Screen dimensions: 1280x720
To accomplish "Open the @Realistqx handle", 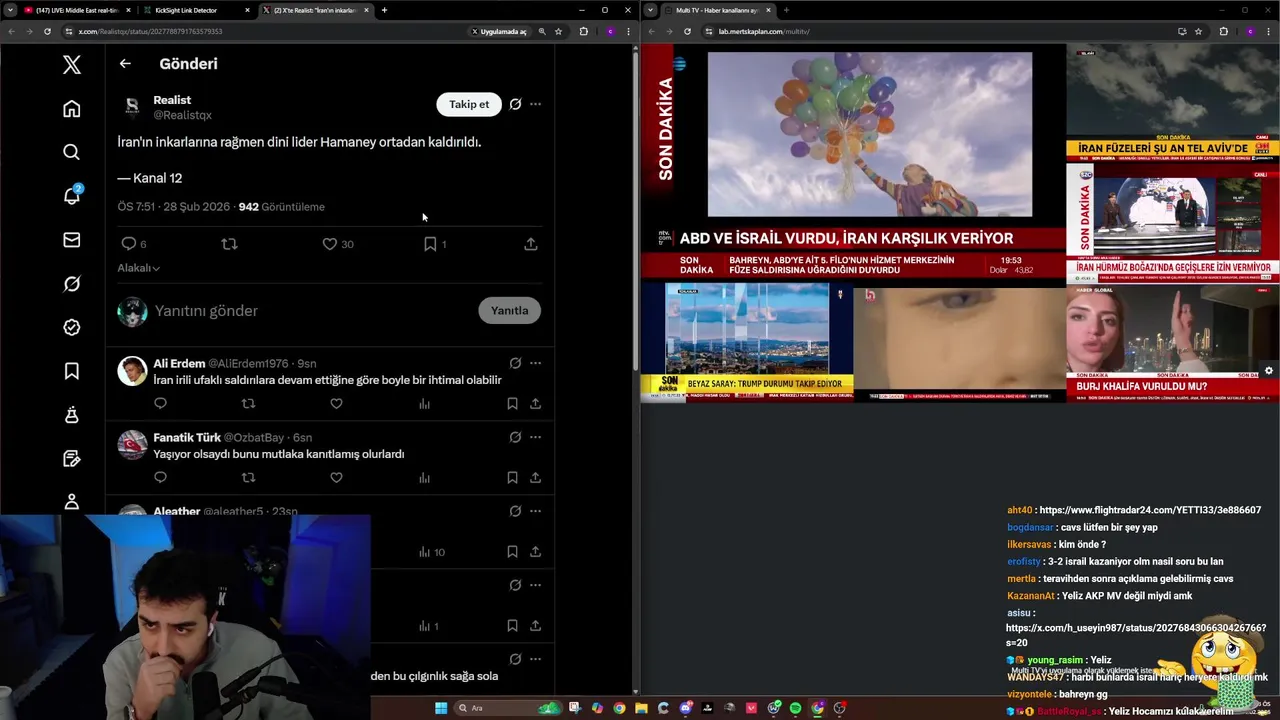I will point(182,115).
